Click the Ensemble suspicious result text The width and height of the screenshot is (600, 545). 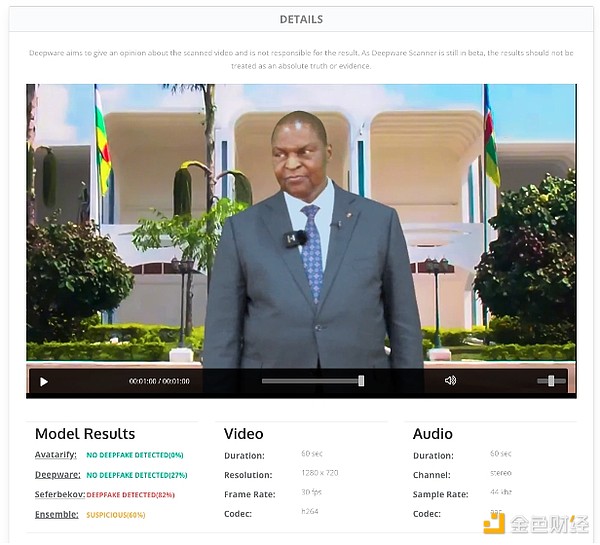pos(115,515)
